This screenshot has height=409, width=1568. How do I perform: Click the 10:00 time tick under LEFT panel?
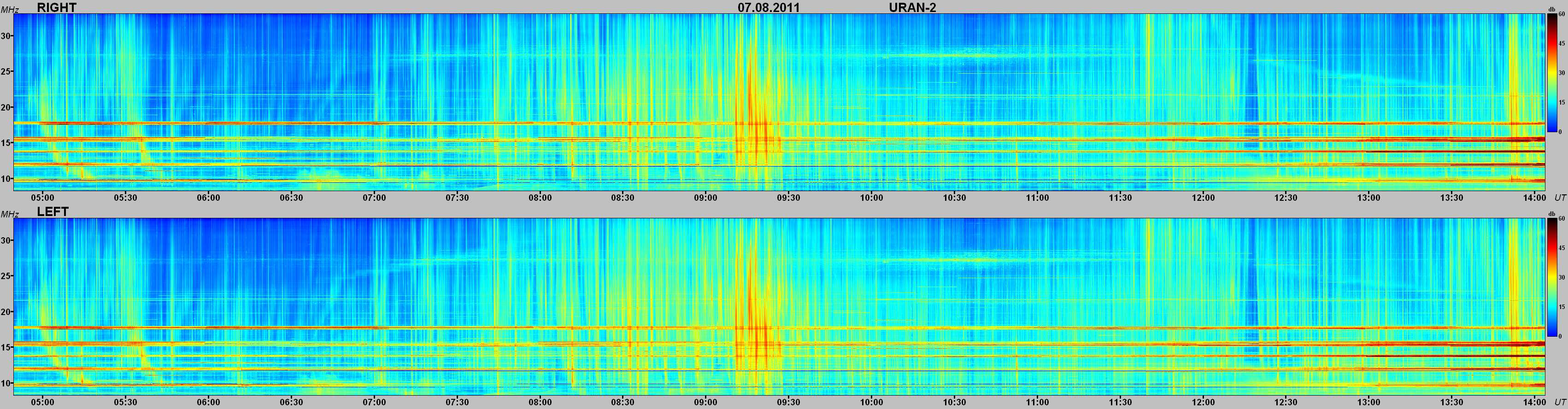[872, 402]
